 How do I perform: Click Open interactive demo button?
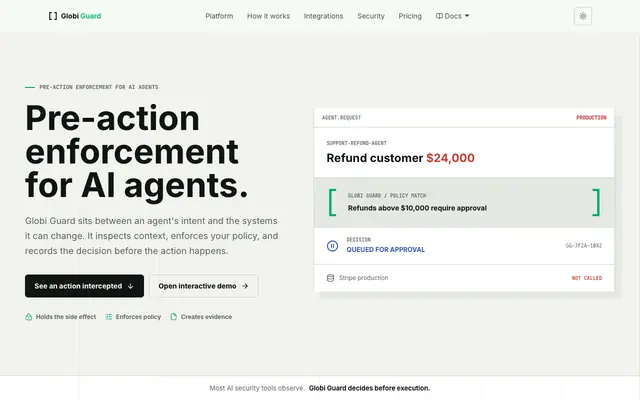point(204,286)
